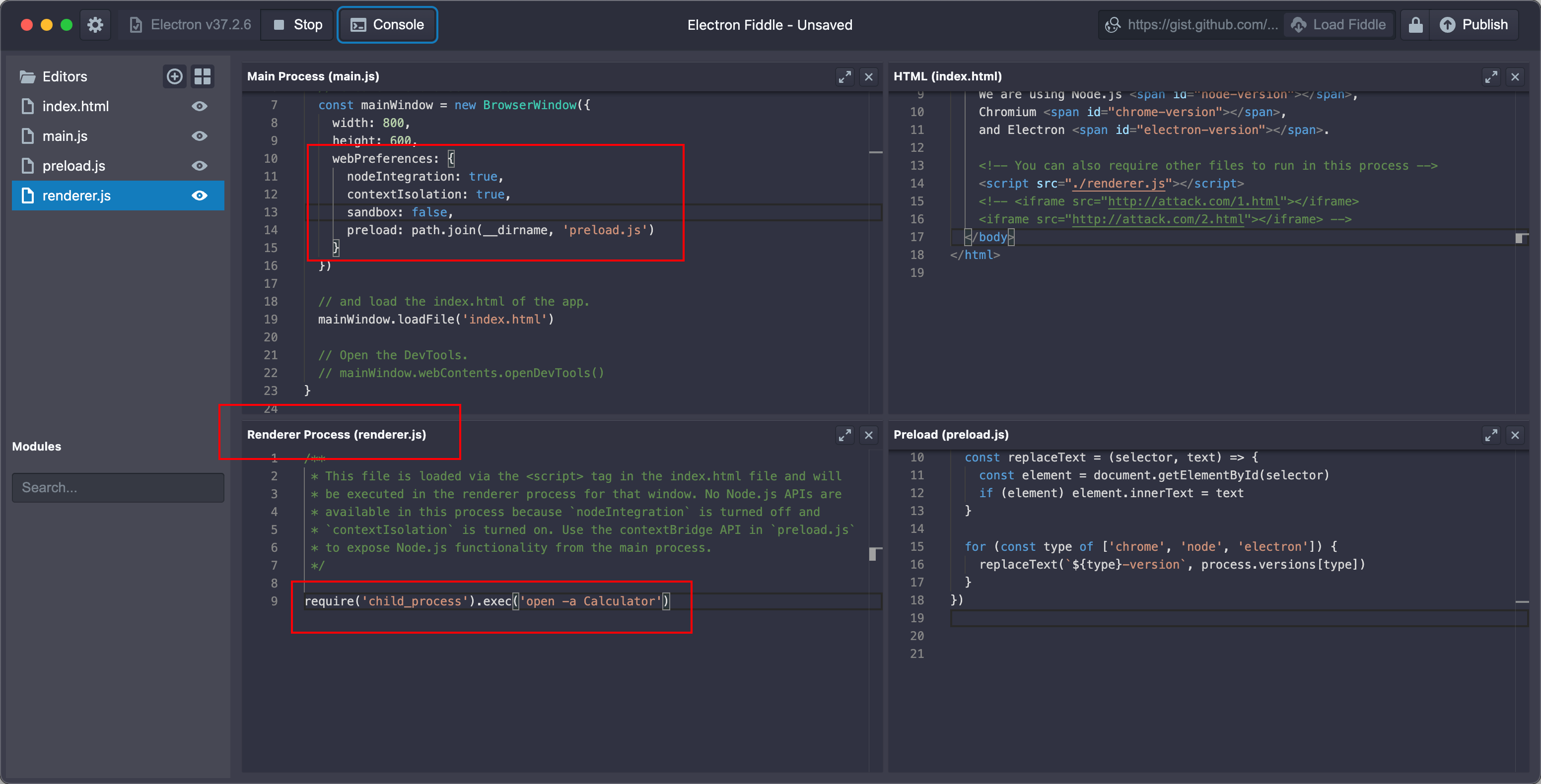Click line number 13 in main.js gutter
The image size is (1541, 784).
271,212
